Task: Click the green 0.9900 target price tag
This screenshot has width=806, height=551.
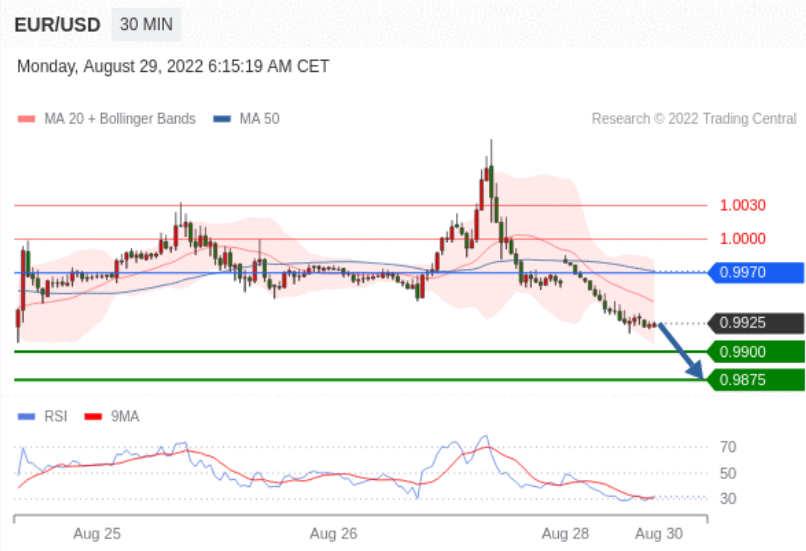Action: click(756, 352)
